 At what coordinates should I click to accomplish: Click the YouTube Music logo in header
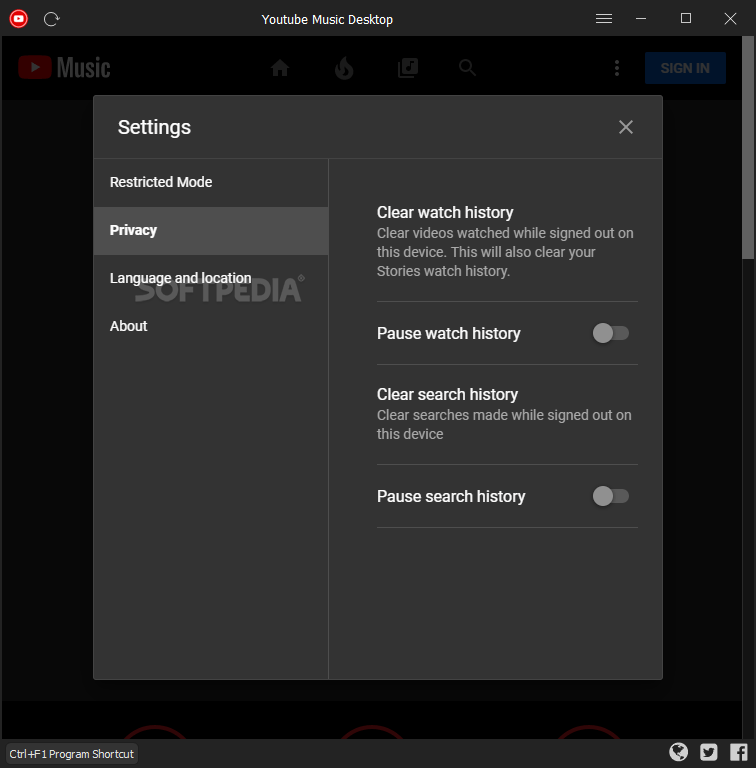point(64,67)
